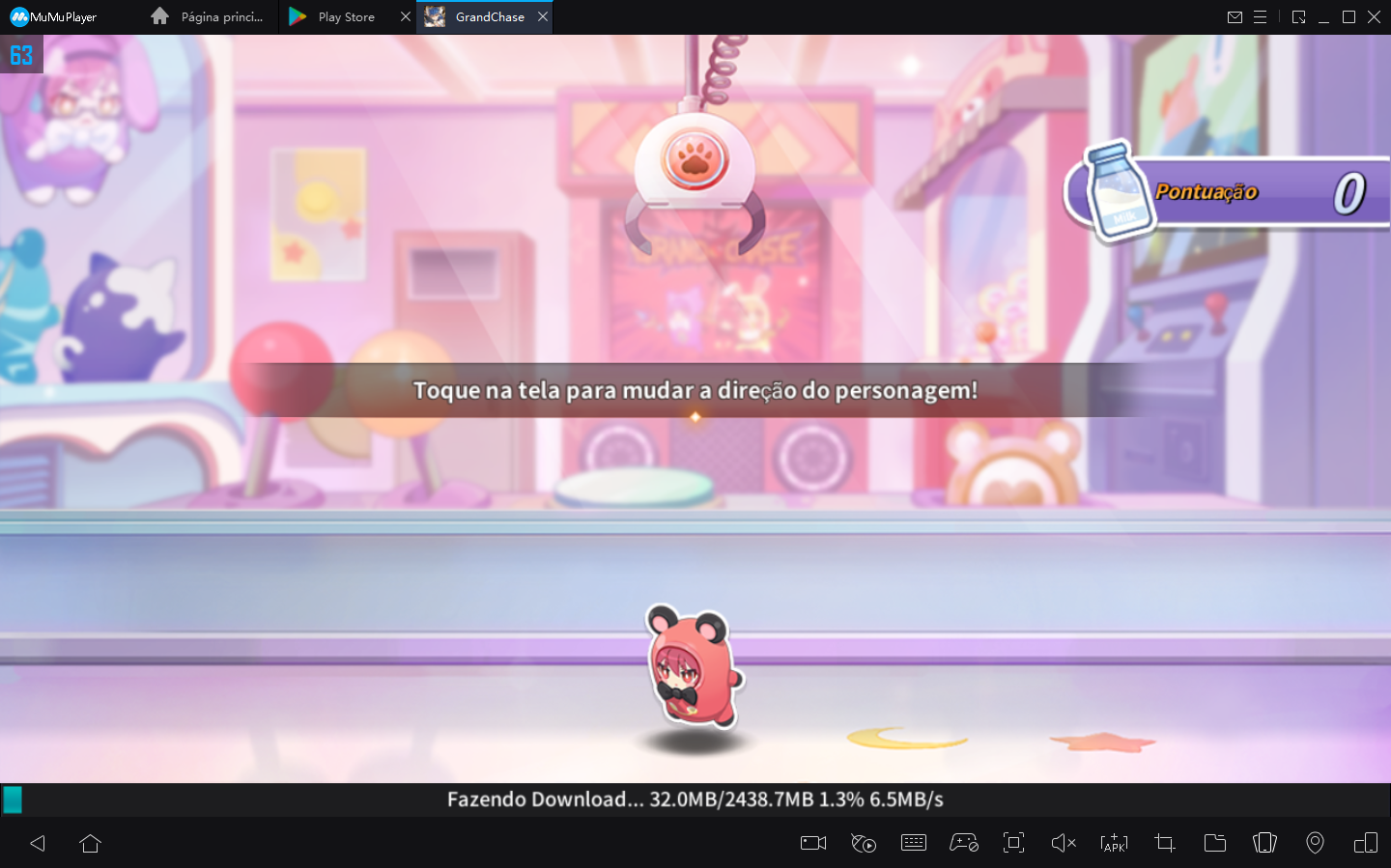Mute the emulator sound

(1064, 843)
